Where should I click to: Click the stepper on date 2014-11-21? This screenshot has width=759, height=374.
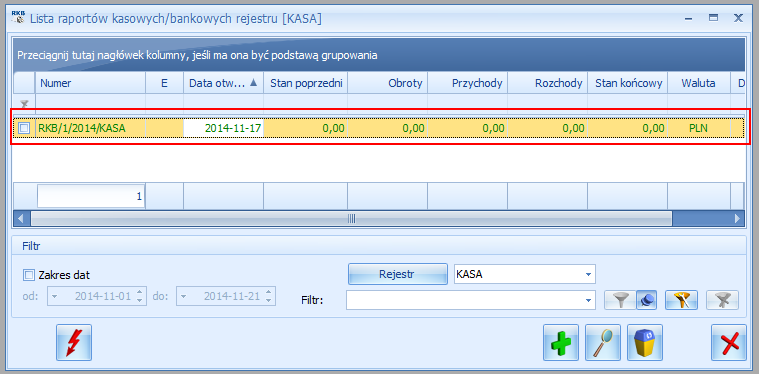point(269,296)
